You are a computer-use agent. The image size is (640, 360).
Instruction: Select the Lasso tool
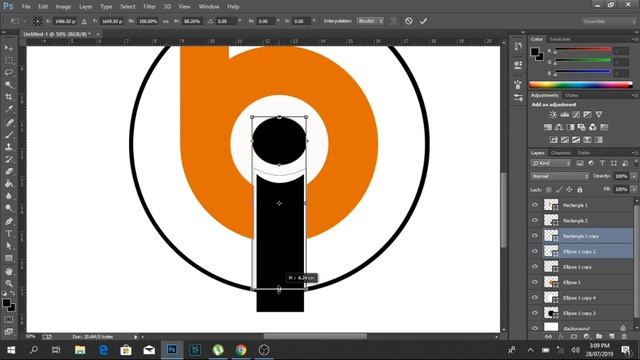[x=9, y=73]
